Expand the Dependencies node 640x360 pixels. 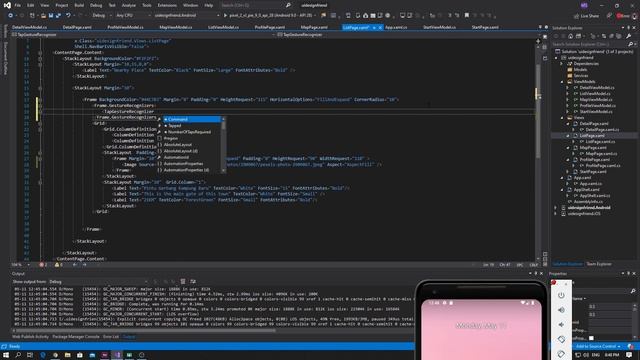(562, 64)
